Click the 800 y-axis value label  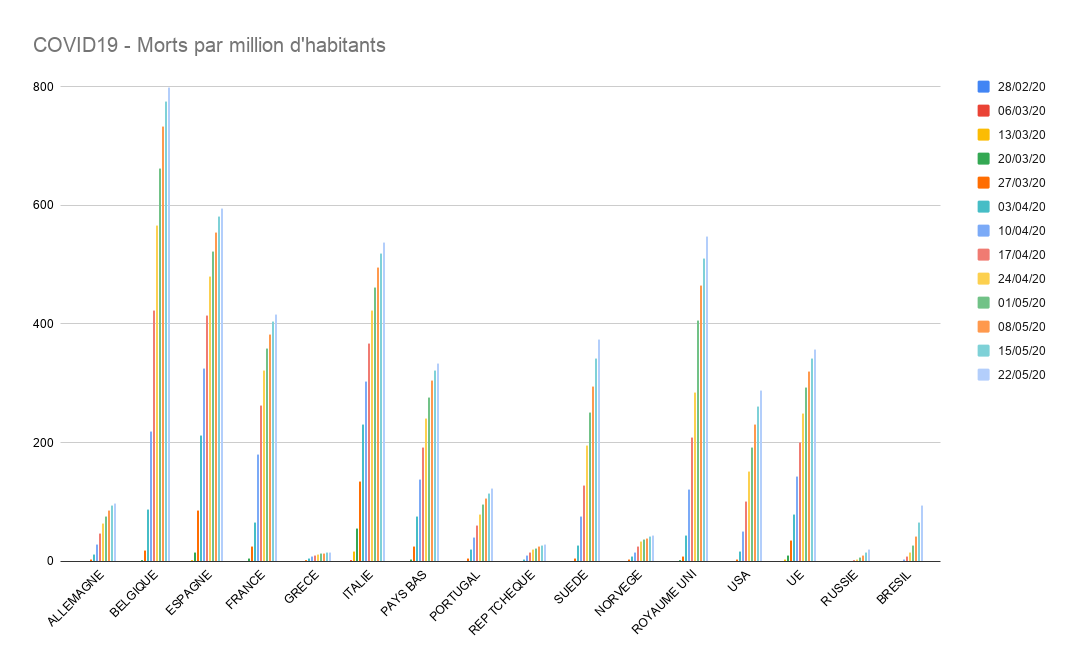click(42, 87)
